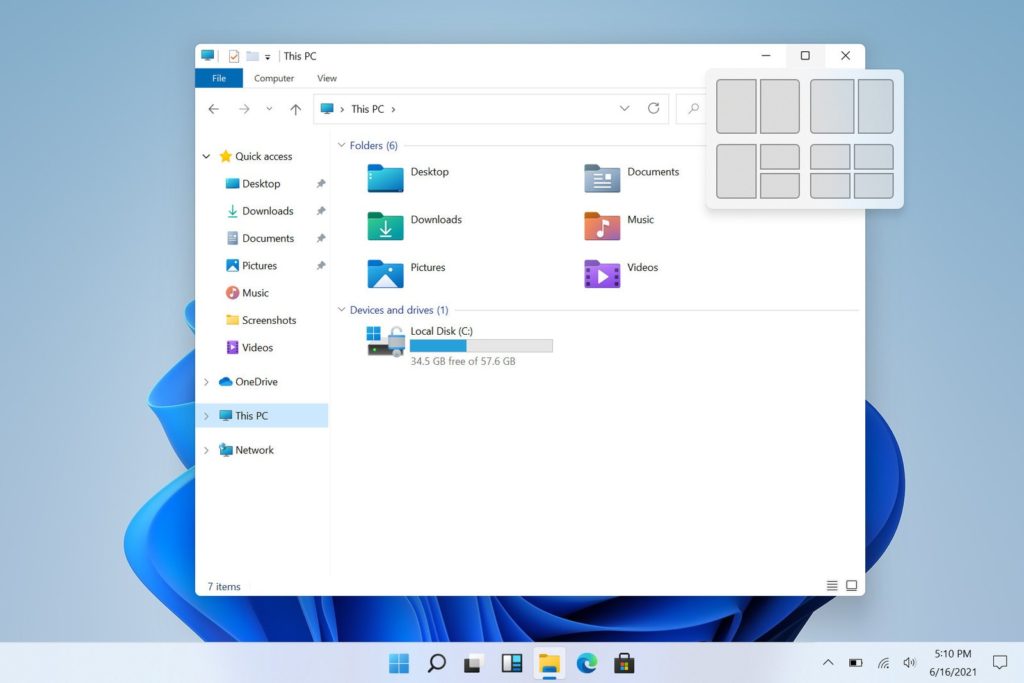Collapse the Devices and drives group
Image resolution: width=1024 pixels, height=683 pixels.
tap(341, 311)
